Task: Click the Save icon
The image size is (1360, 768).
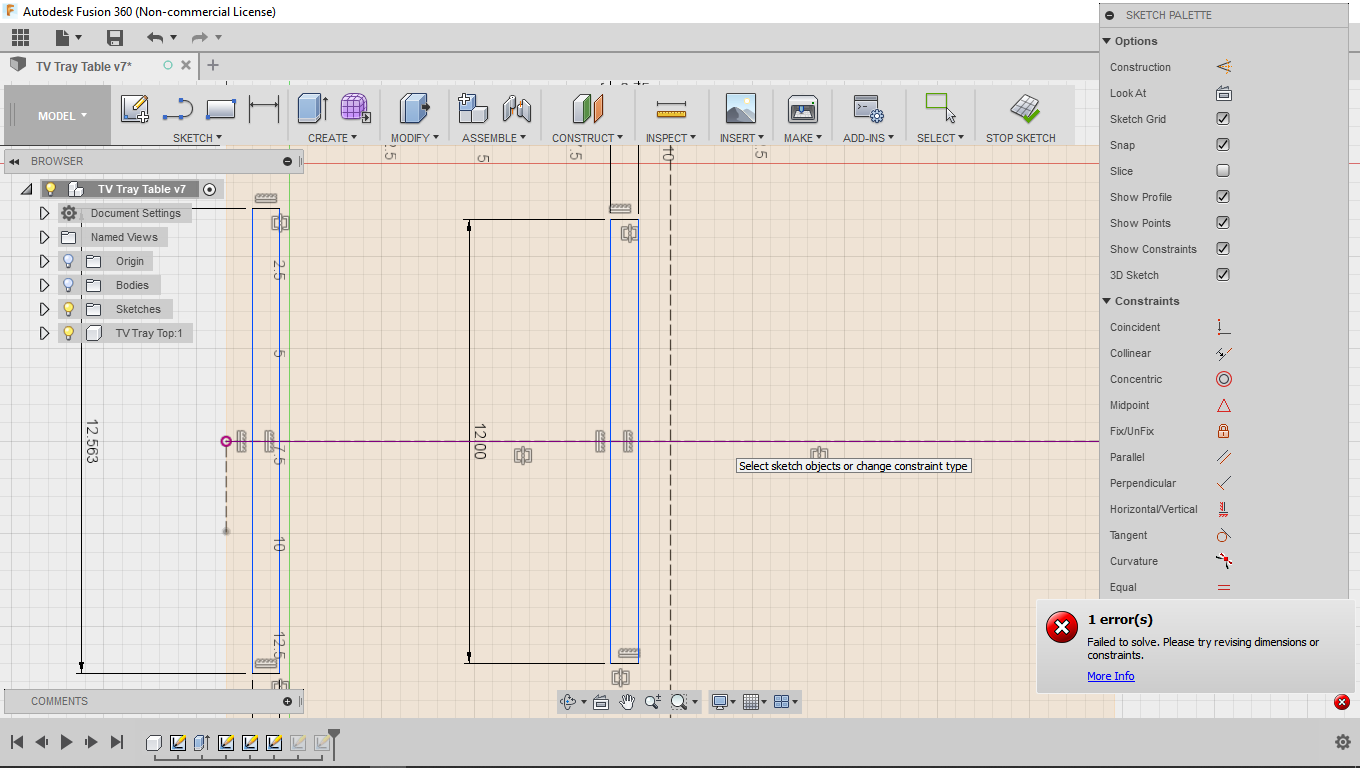Action: (114, 37)
